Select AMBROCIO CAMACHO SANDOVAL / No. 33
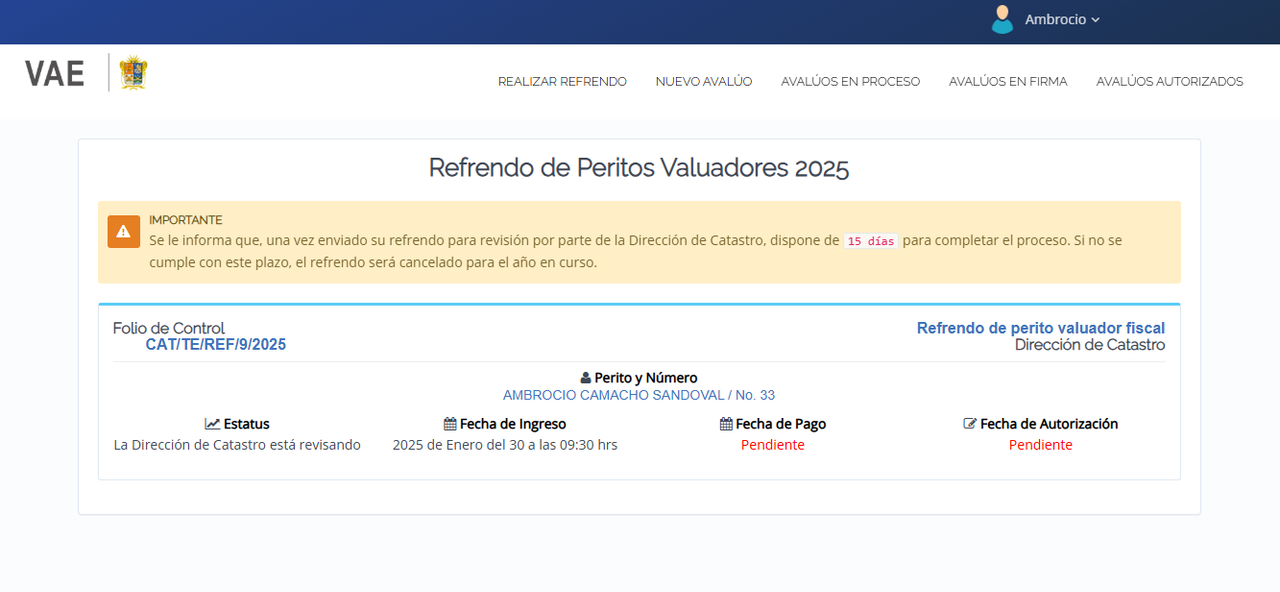1280x592 pixels. pos(639,395)
